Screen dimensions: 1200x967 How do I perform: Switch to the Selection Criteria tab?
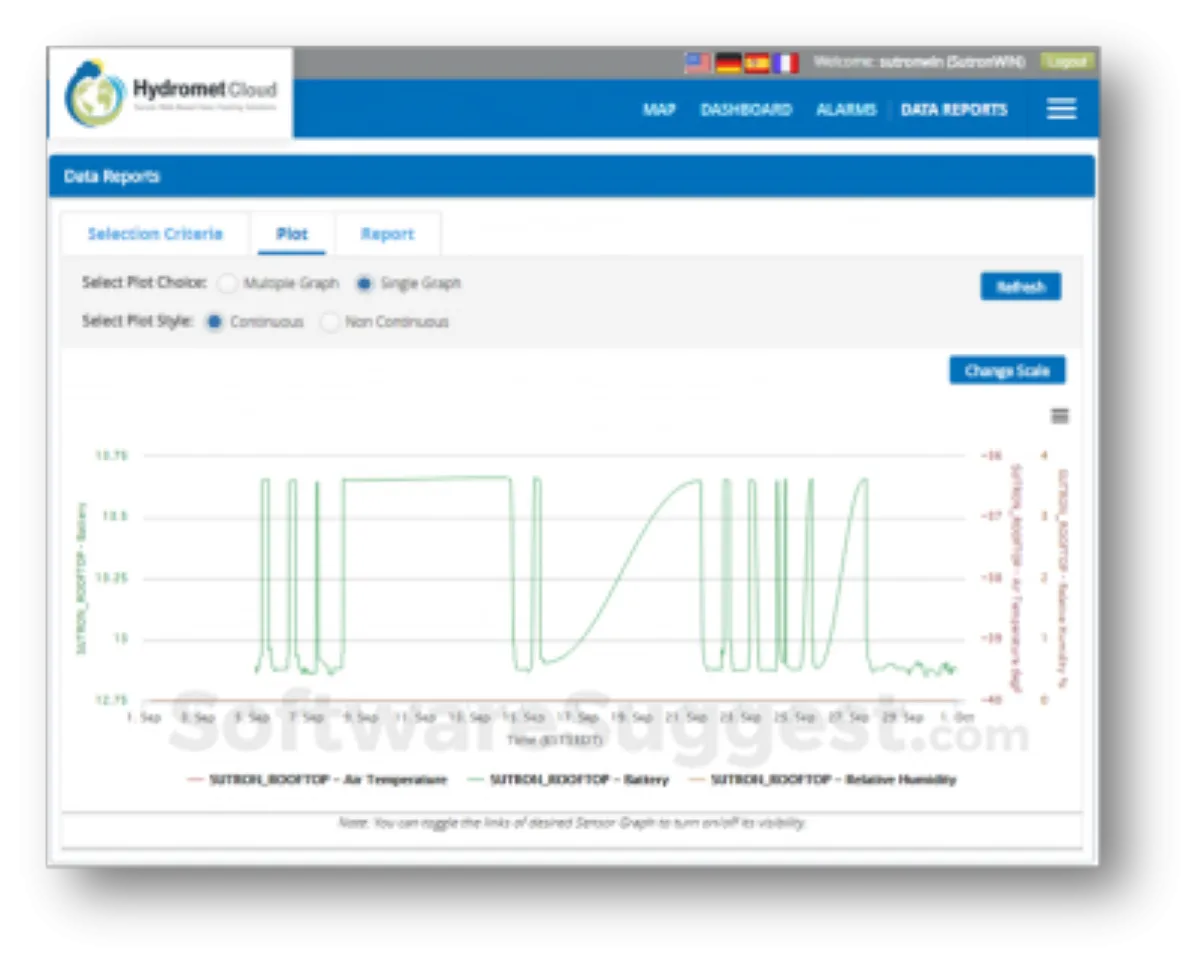[x=155, y=234]
